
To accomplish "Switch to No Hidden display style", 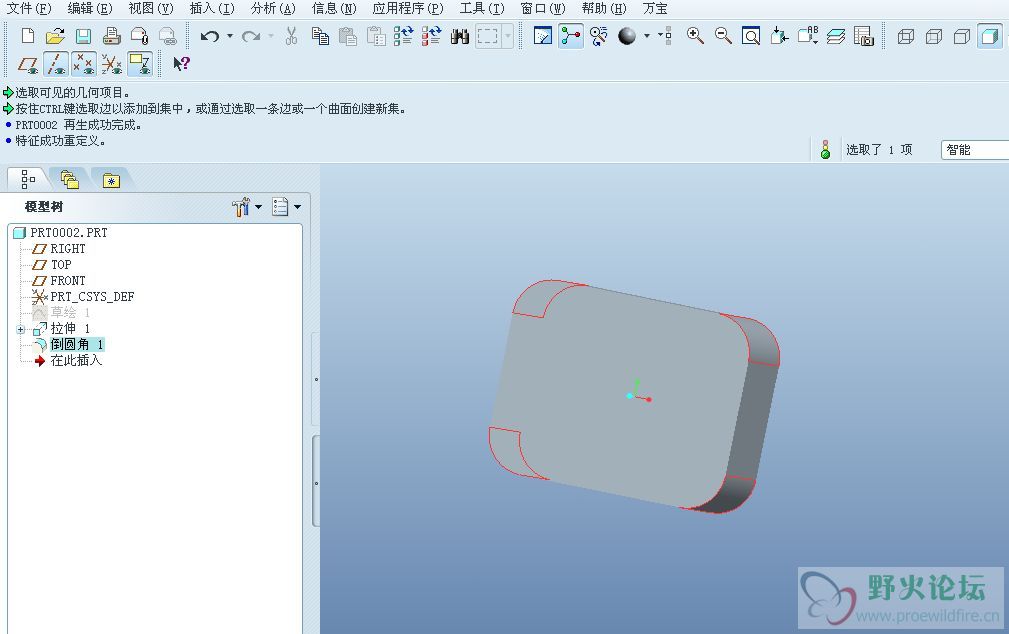I will point(962,36).
